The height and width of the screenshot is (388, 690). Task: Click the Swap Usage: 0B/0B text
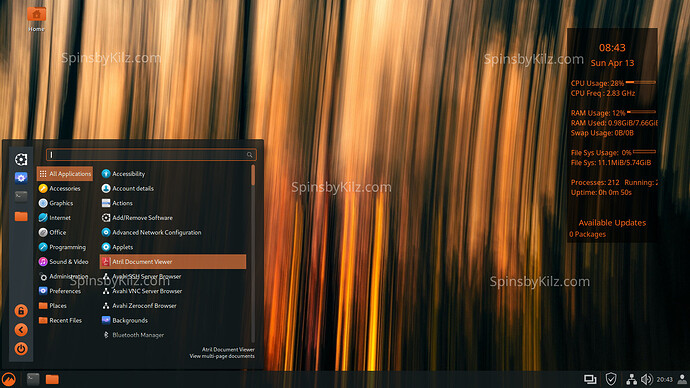pos(602,133)
